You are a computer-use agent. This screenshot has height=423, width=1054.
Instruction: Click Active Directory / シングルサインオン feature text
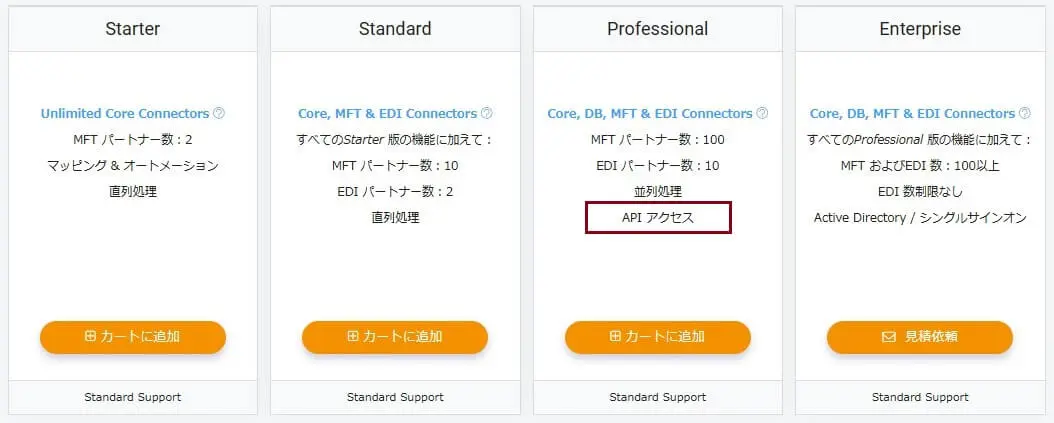[919, 218]
